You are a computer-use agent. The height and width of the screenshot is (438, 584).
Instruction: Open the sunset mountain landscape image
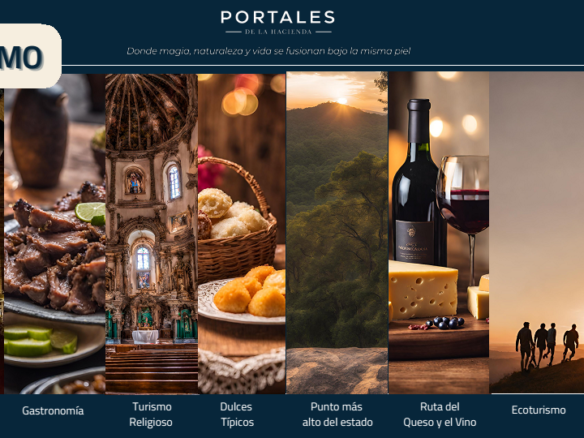[x=337, y=233]
